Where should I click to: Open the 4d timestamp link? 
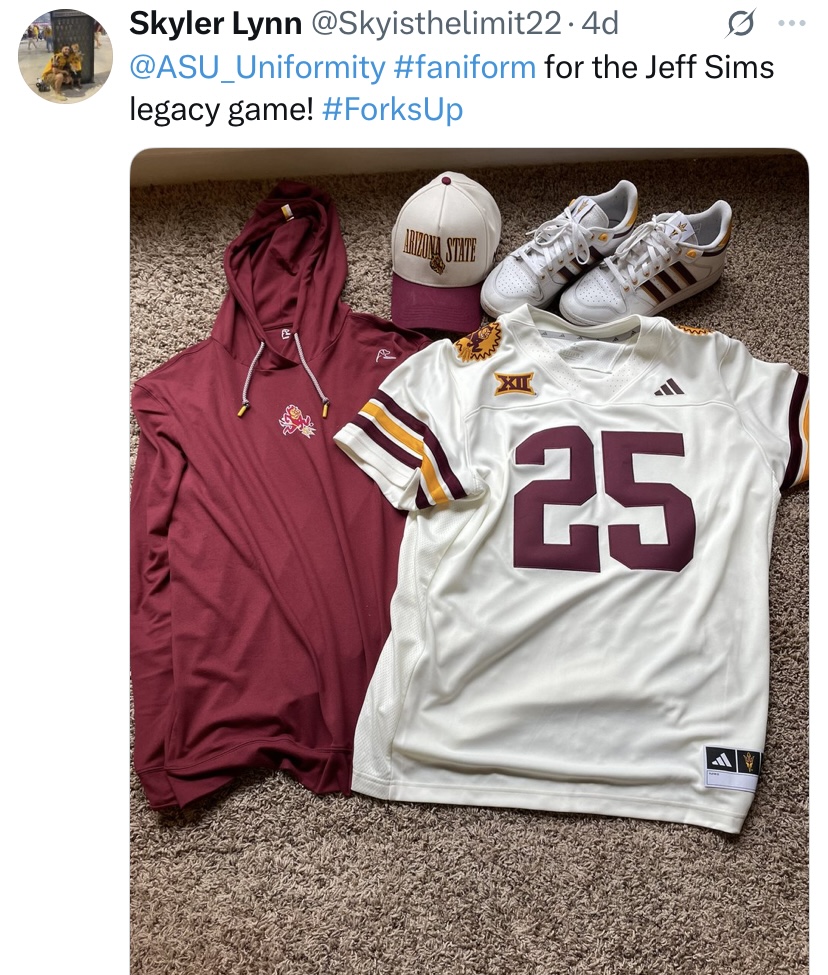tap(600, 23)
